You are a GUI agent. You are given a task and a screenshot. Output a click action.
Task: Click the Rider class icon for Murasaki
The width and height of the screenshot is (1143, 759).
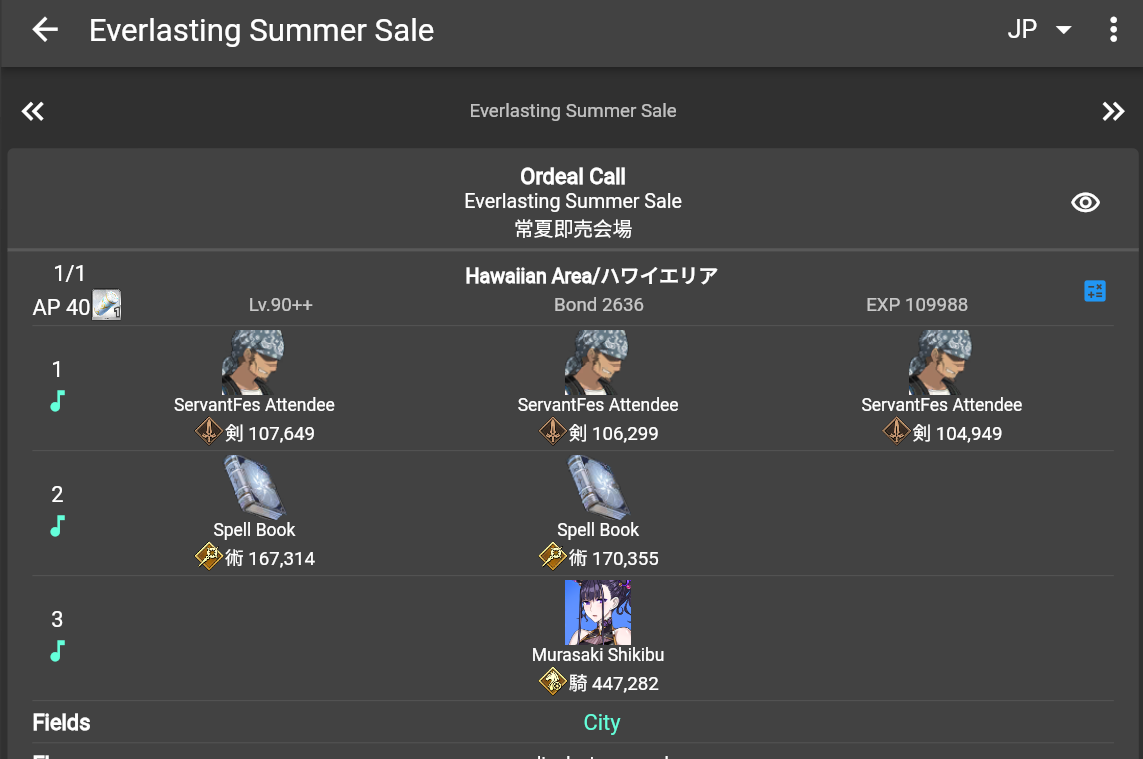point(553,682)
